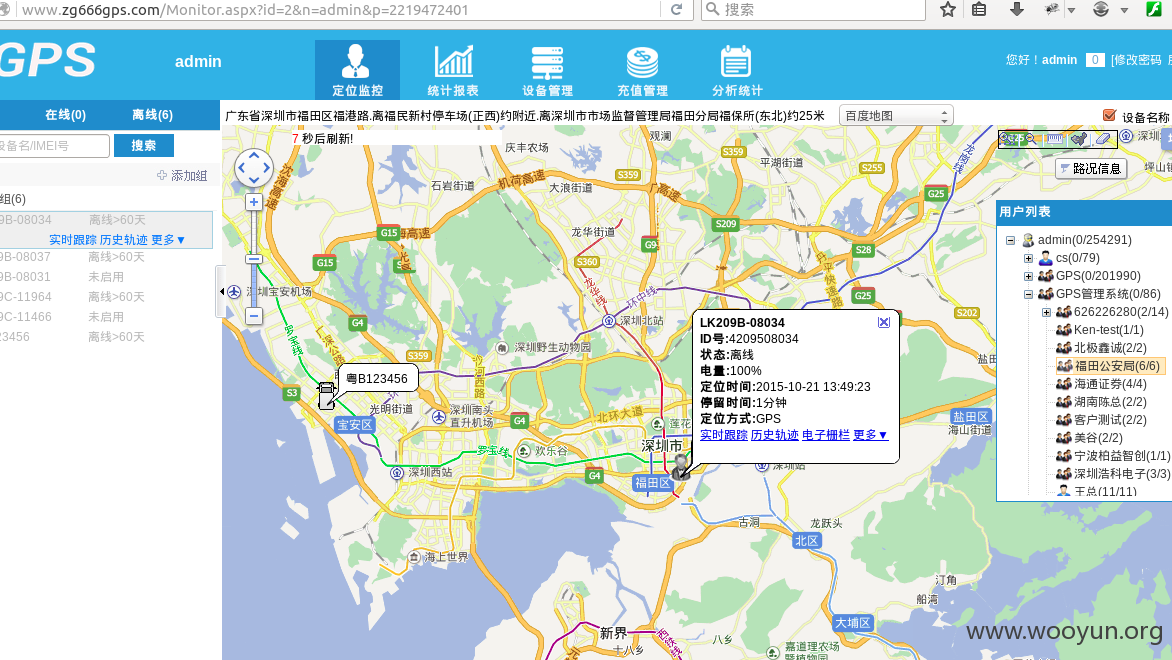1172x660 pixels.
Task: Select Ken-test(1/1) in user list
Action: click(x=1108, y=330)
